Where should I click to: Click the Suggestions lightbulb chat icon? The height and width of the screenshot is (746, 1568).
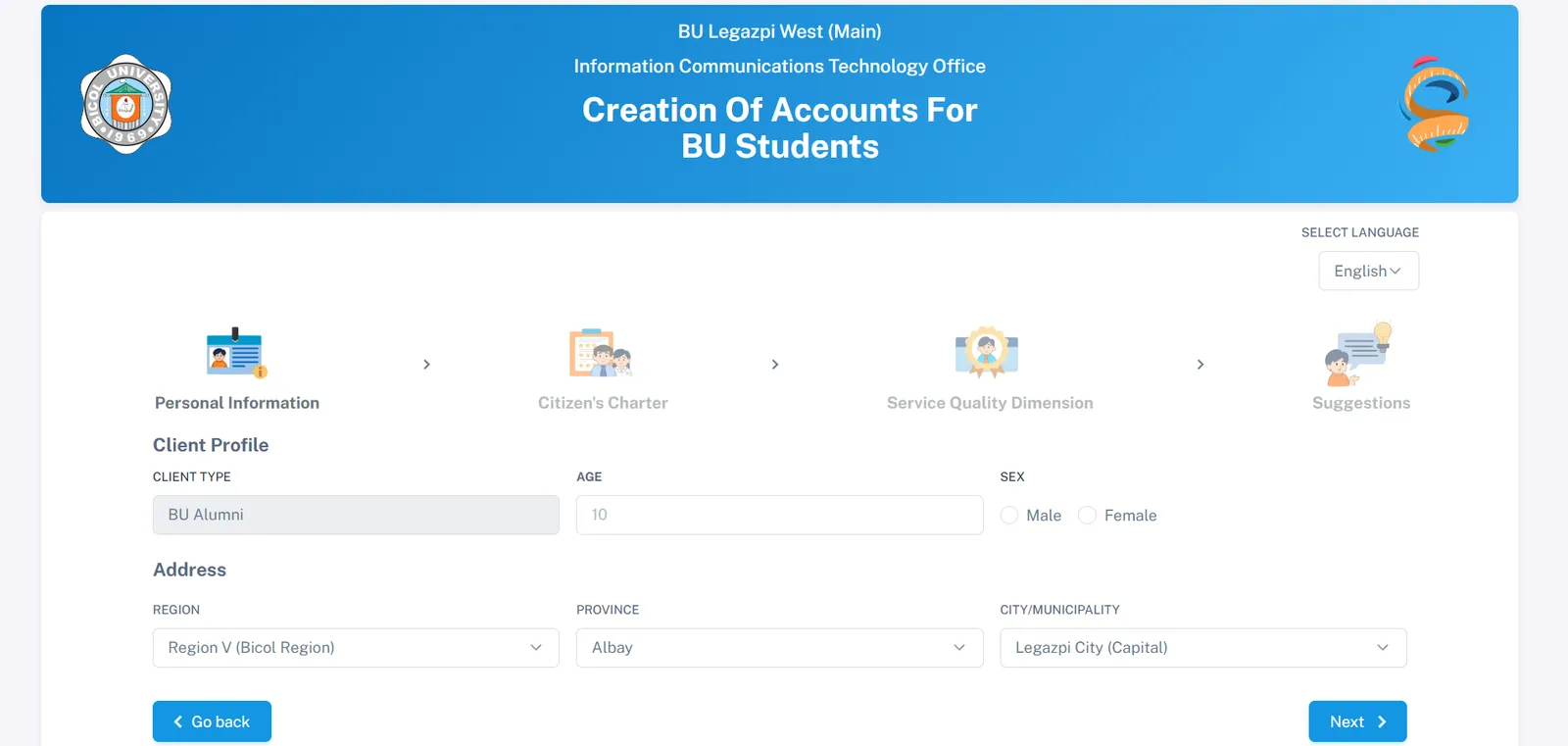click(1359, 354)
